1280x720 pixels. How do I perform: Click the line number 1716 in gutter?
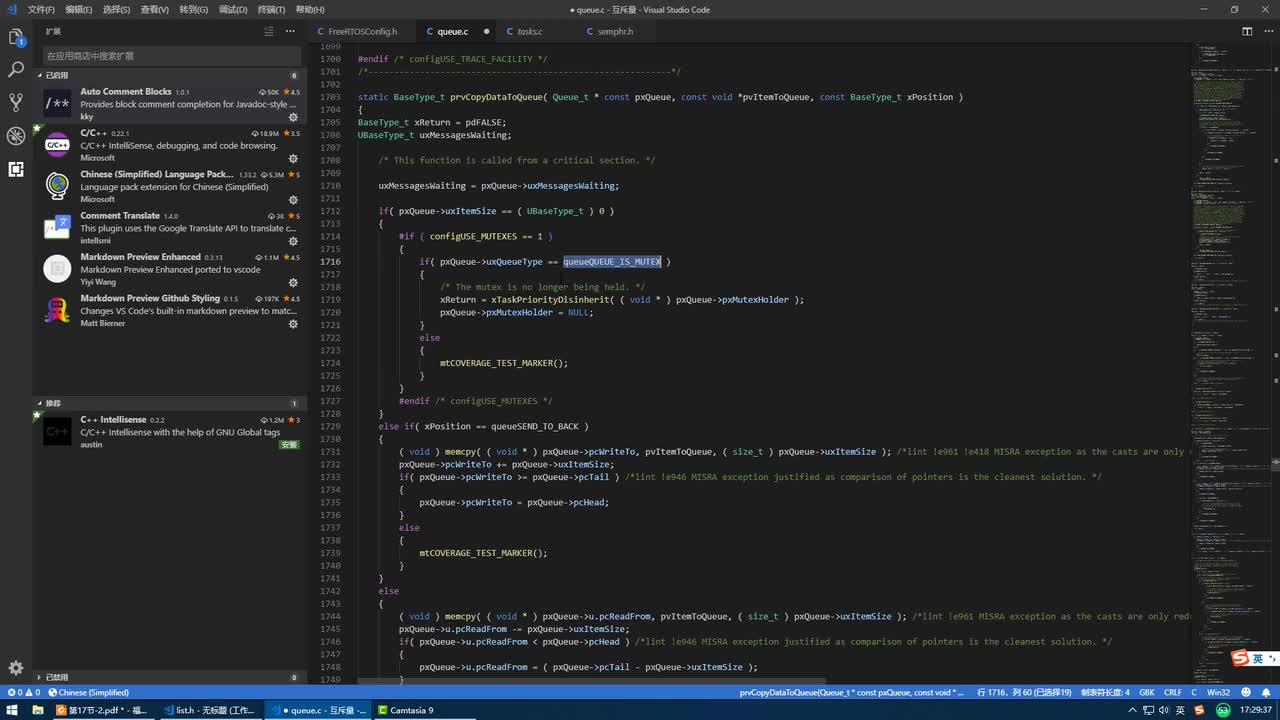tap(331, 262)
